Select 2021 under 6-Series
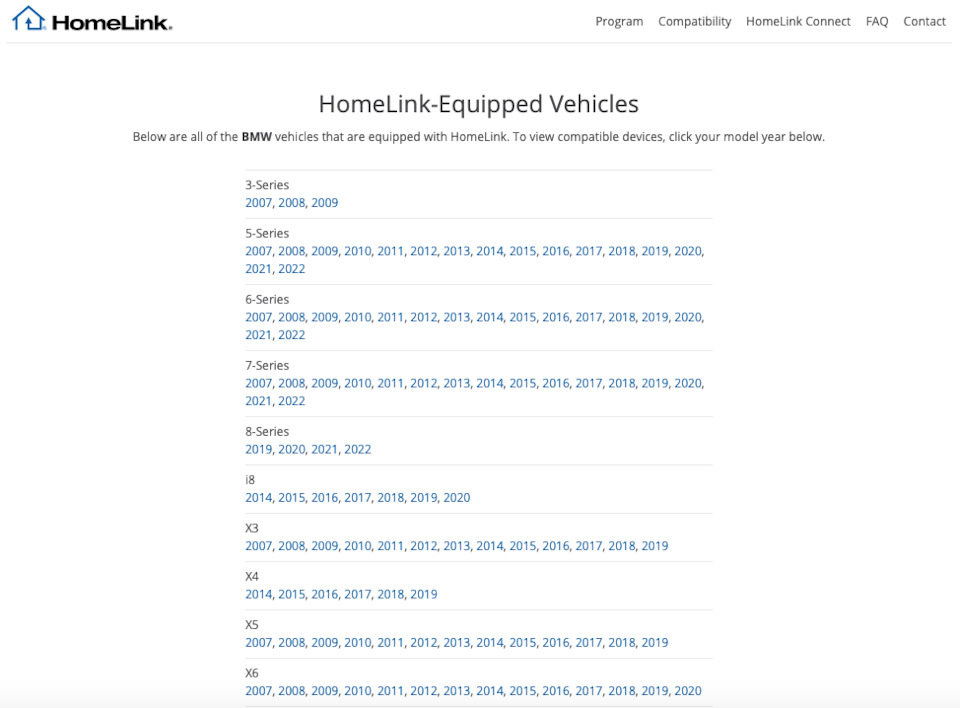 258,335
